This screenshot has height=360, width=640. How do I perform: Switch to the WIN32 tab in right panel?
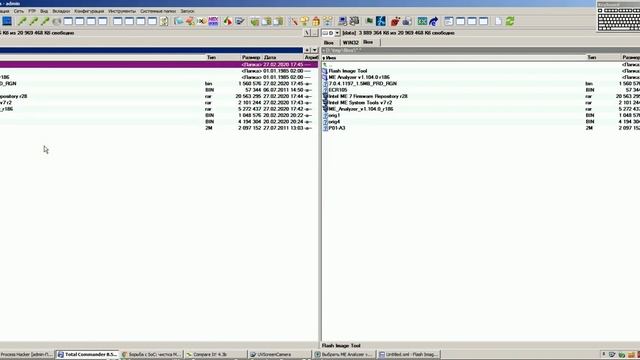350,42
